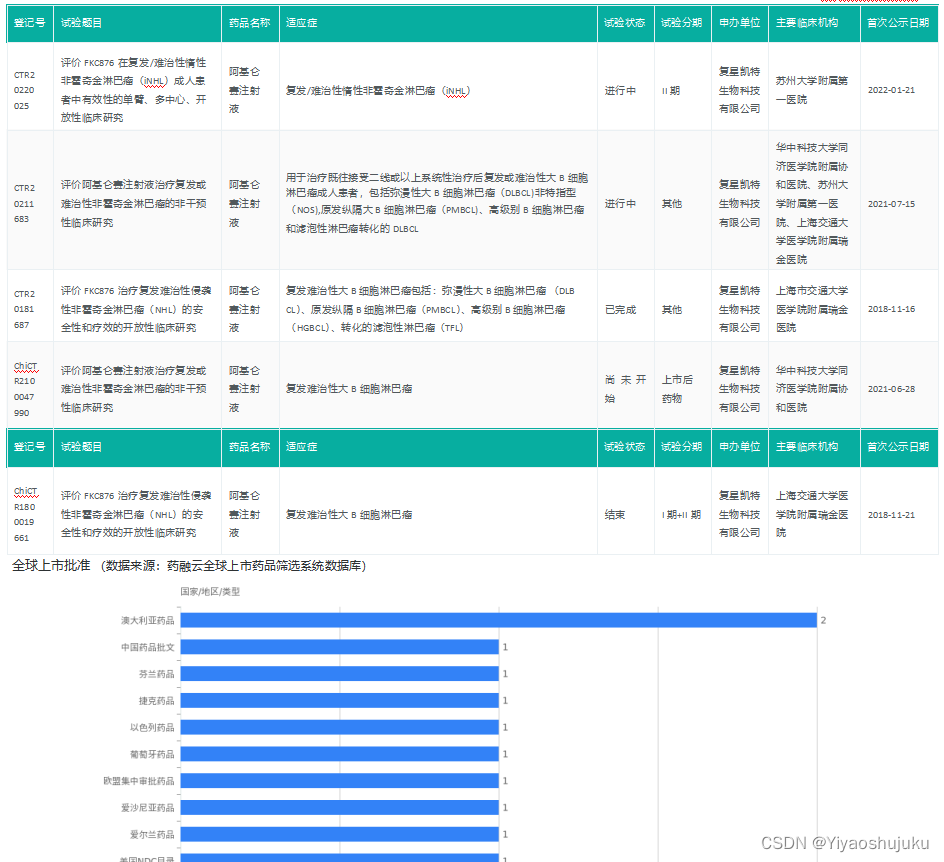
Task: Click the 葡萄牙药品 bar in the chart
Action: pos(340,754)
